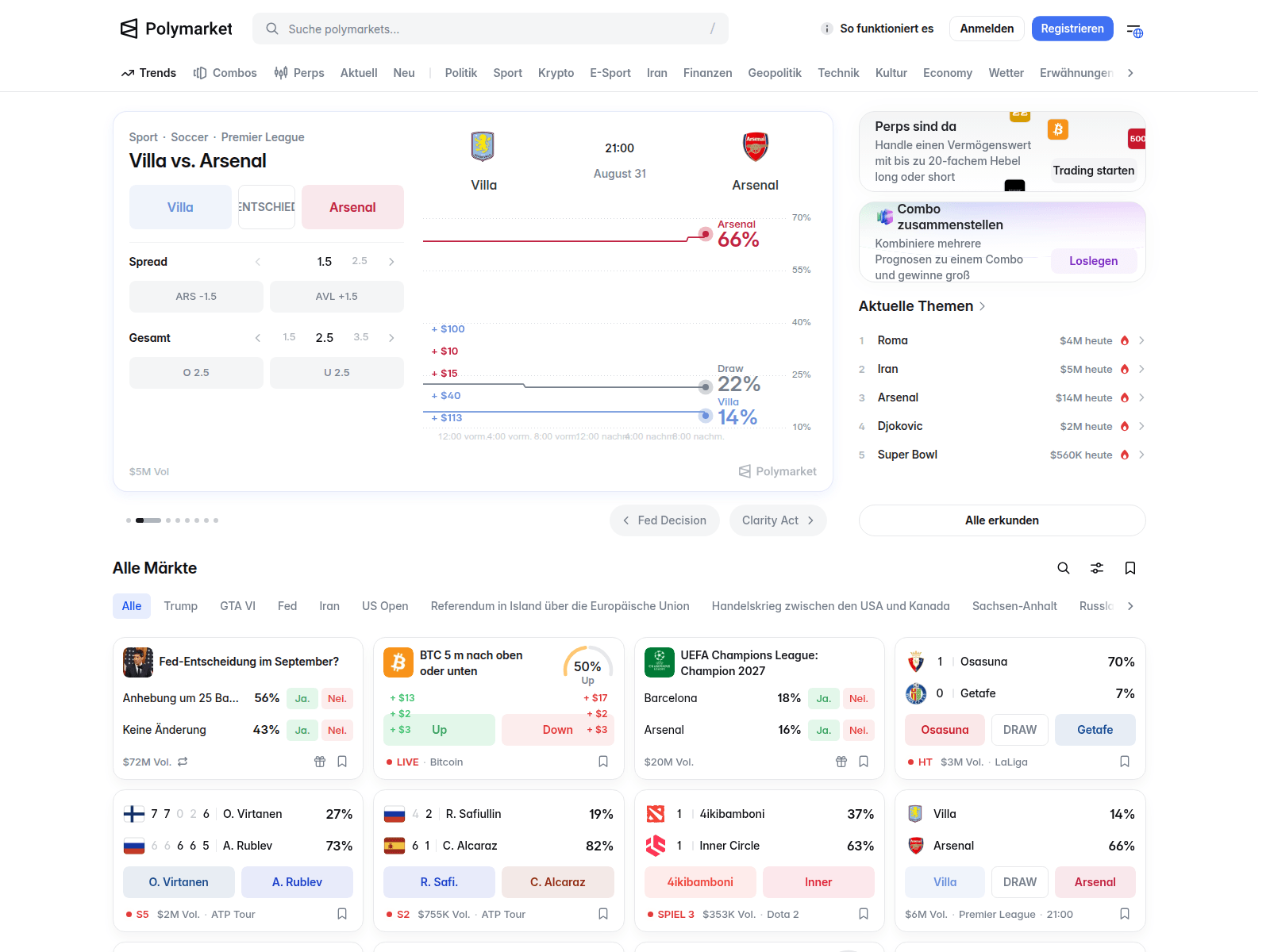Click the Bitcoin icon on BTC card

coord(398,662)
